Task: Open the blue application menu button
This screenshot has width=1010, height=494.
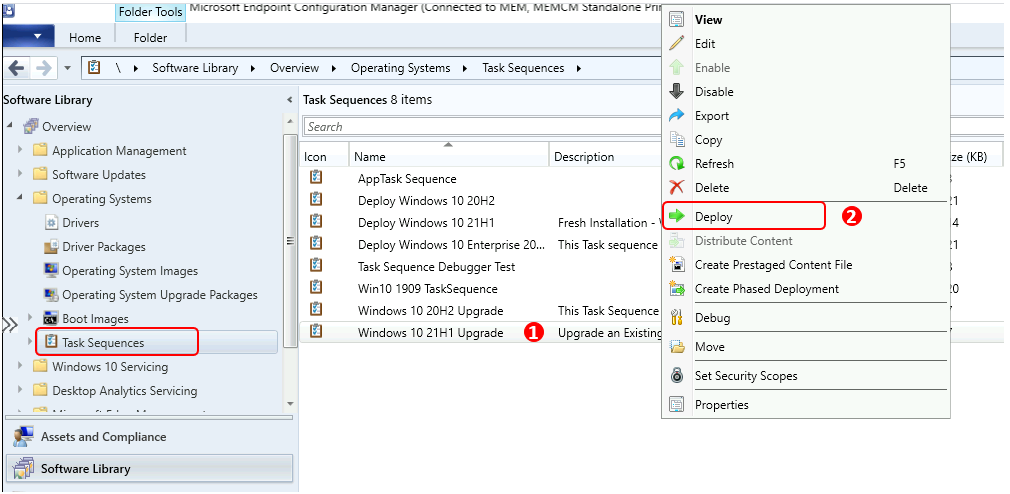Action: (x=27, y=37)
